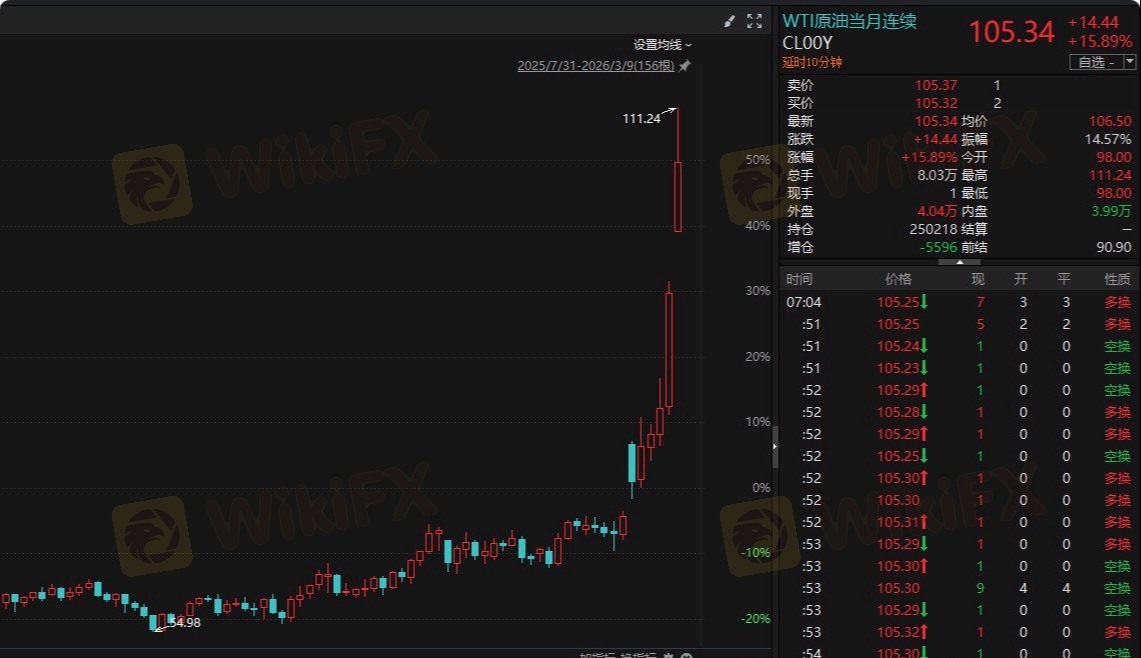Click the 最低 label
Viewport: 1141px width, 658px height.
(974, 194)
